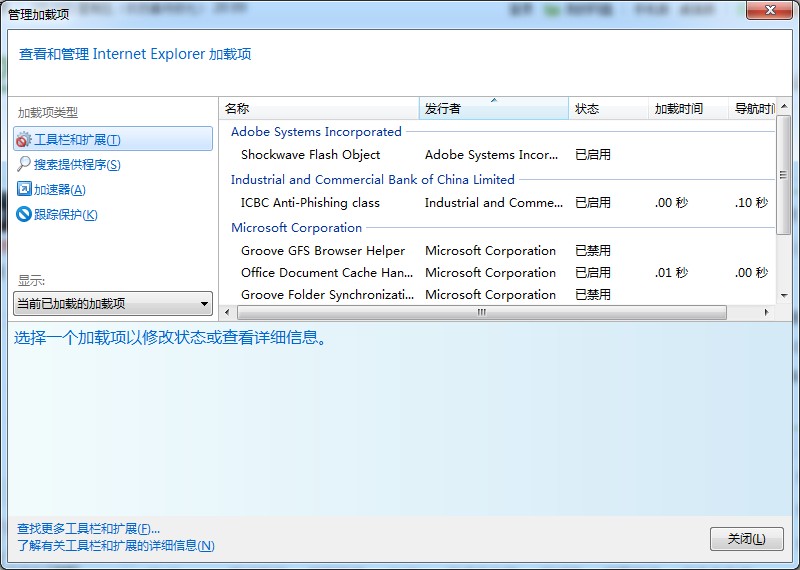Click 已禁用 status of Groove GFS Browser Helper

coord(593,251)
